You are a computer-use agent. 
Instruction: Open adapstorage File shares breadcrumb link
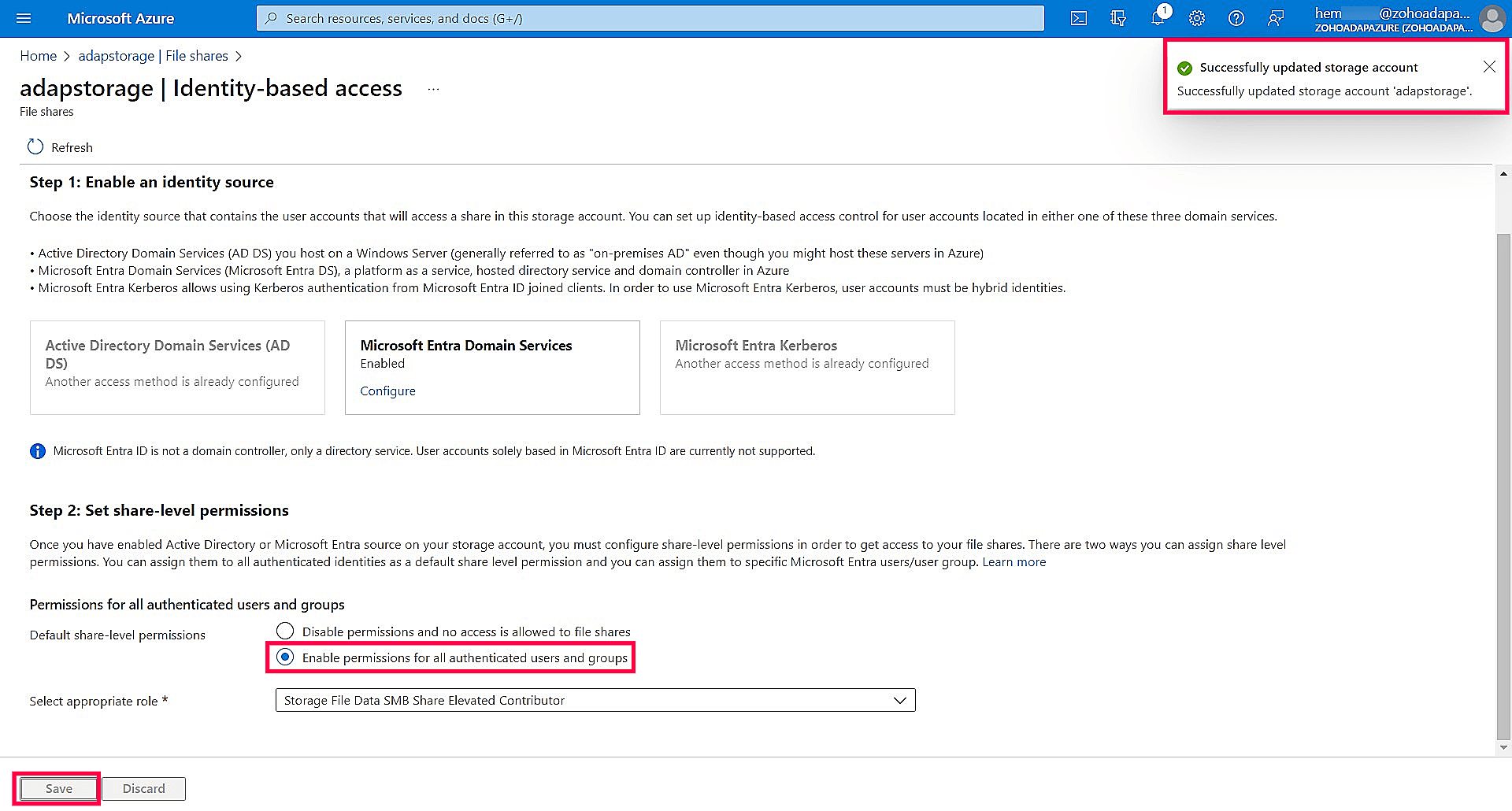[x=153, y=55]
